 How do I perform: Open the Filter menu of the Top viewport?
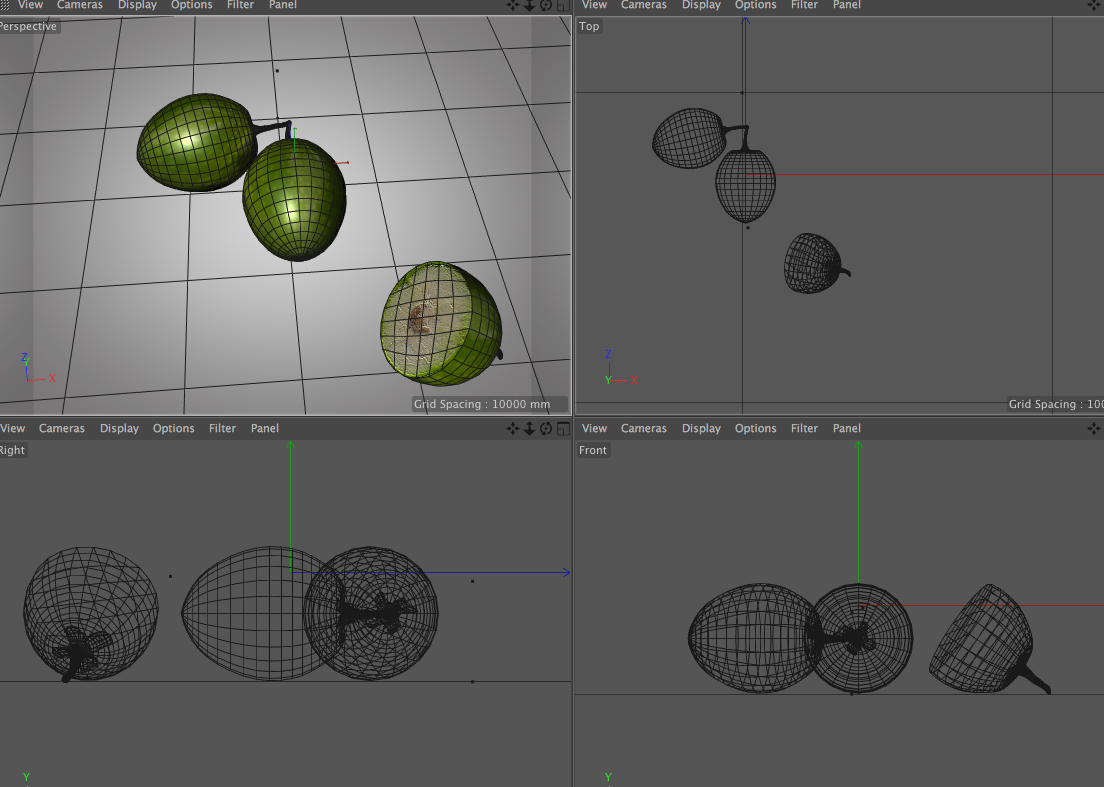pos(804,5)
